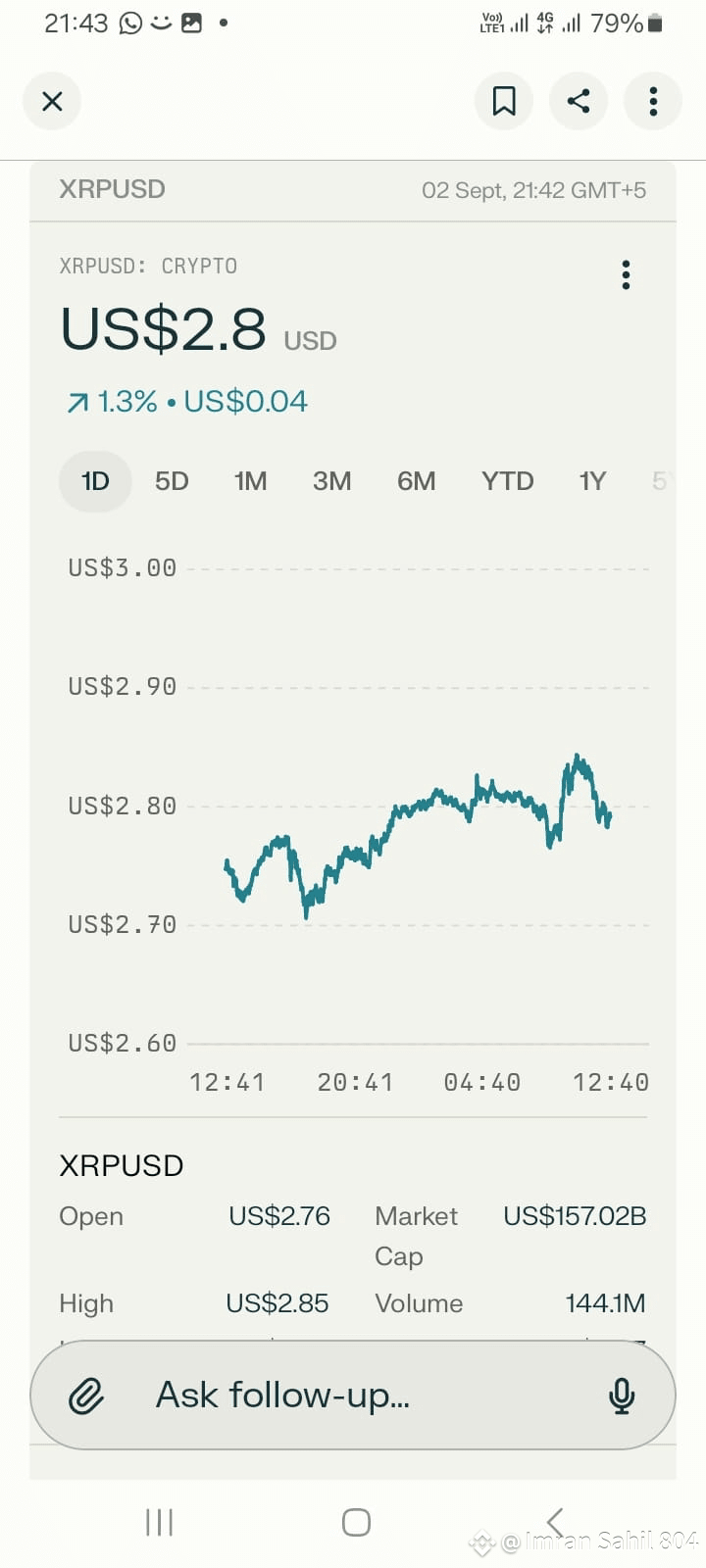Tap the Android recent apps button
Viewport: 706px width, 1568px height.
click(159, 1522)
